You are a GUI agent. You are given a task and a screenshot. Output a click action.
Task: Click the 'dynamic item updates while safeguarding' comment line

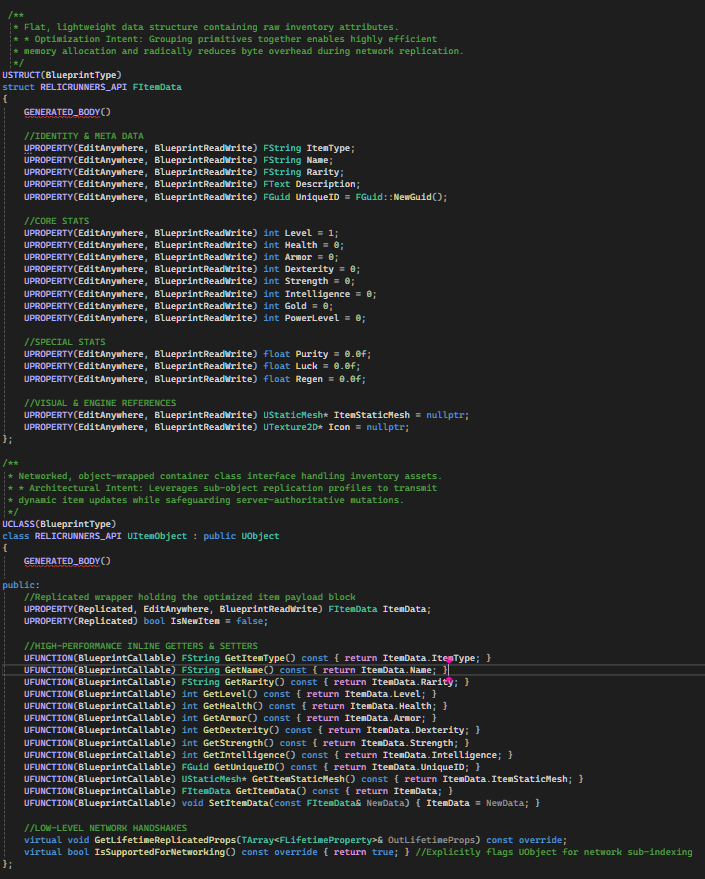pos(206,500)
